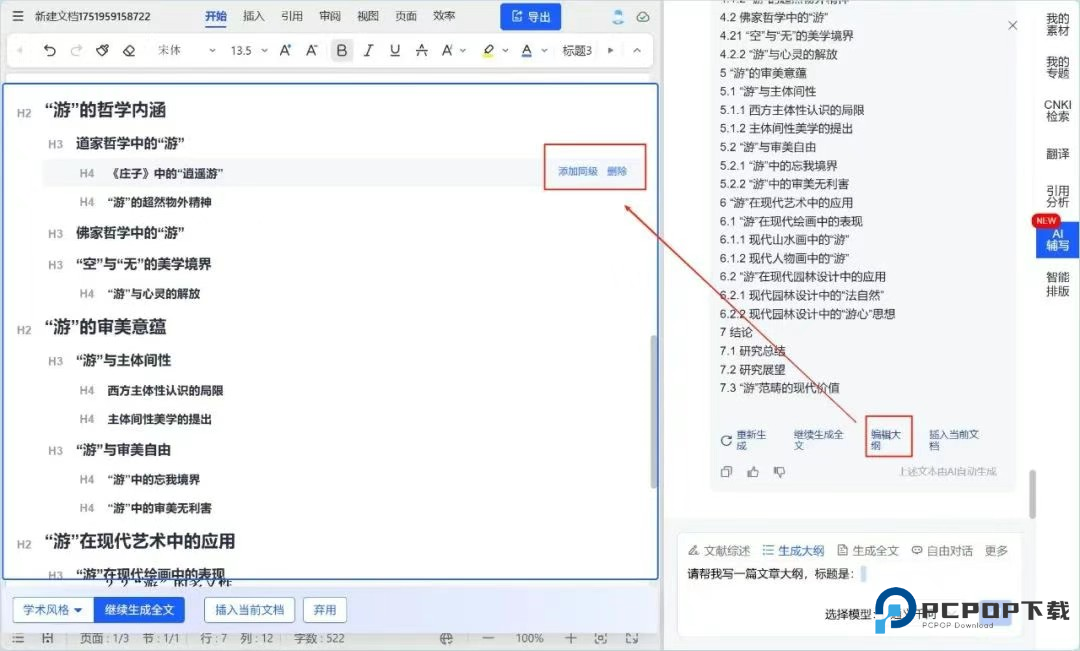Select the AI辅写 sidebar tab

(1057, 238)
